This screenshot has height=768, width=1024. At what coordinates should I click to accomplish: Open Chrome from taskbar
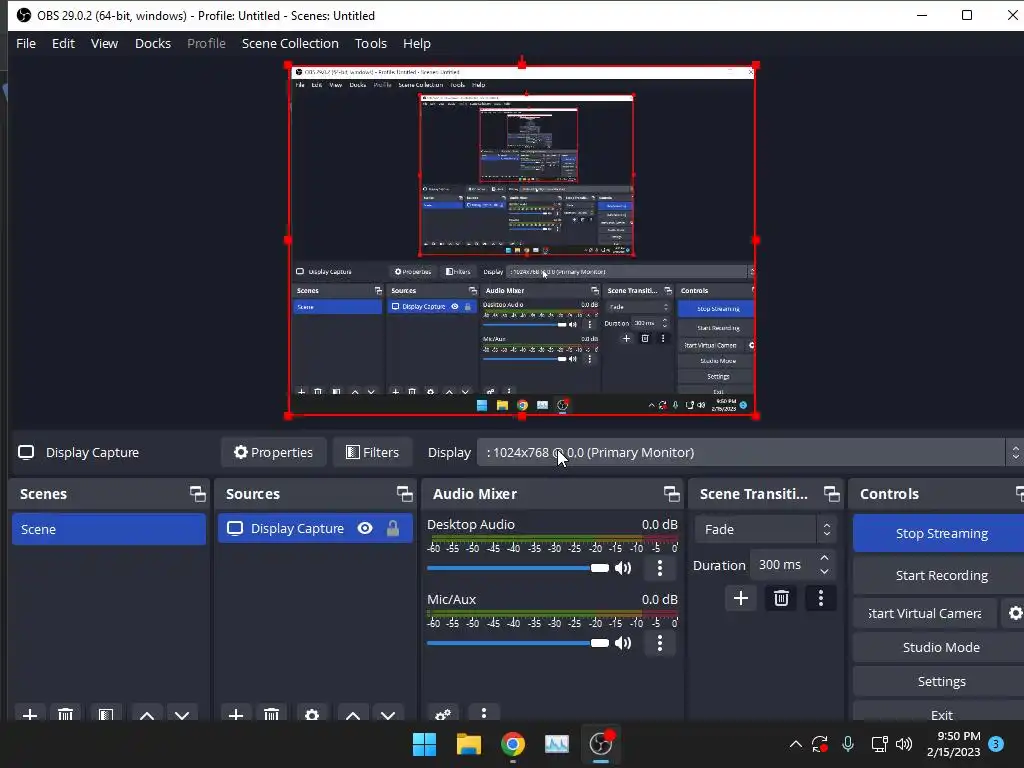coord(513,744)
